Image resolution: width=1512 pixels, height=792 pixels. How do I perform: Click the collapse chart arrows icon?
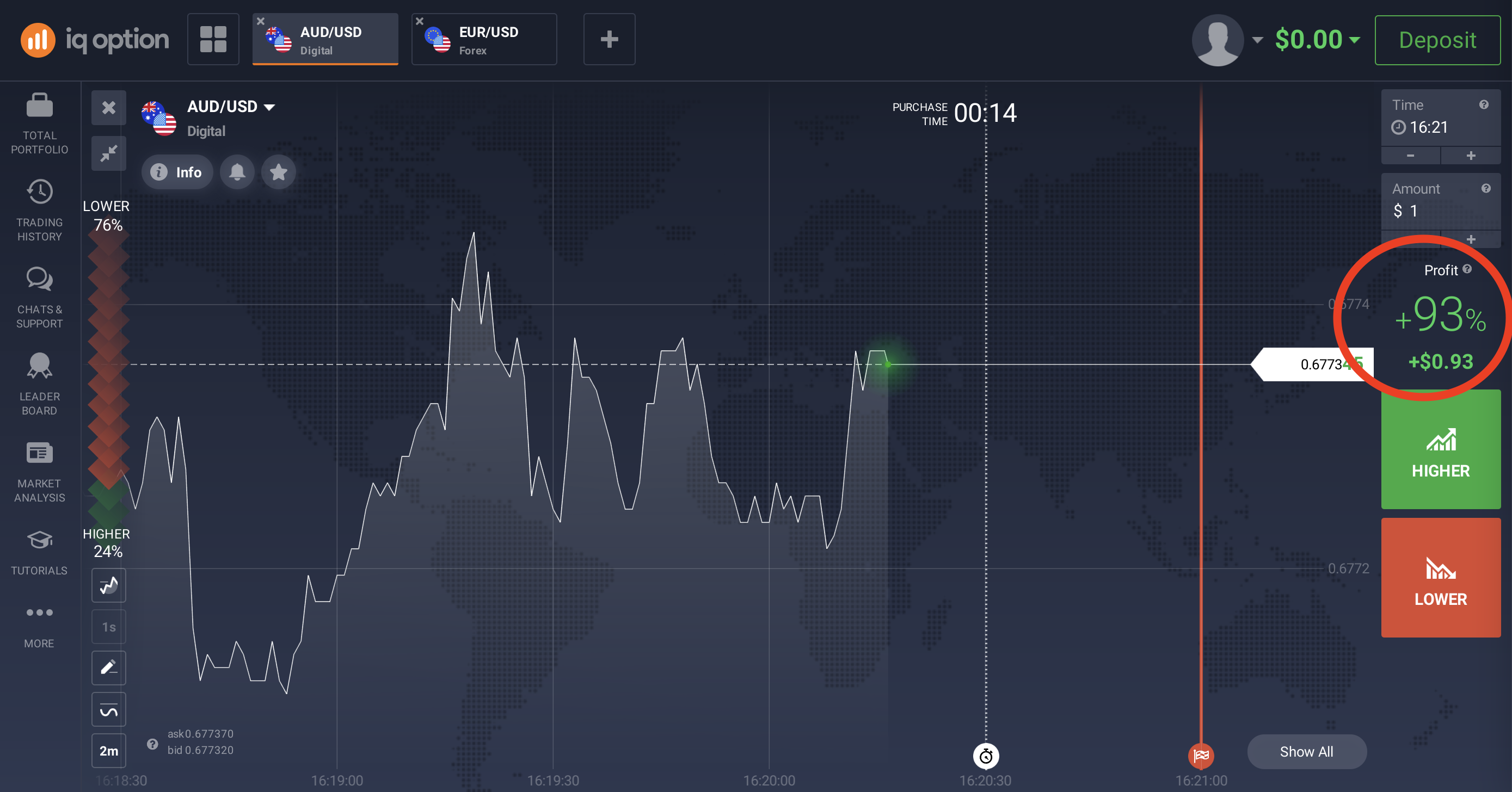pyautogui.click(x=109, y=153)
